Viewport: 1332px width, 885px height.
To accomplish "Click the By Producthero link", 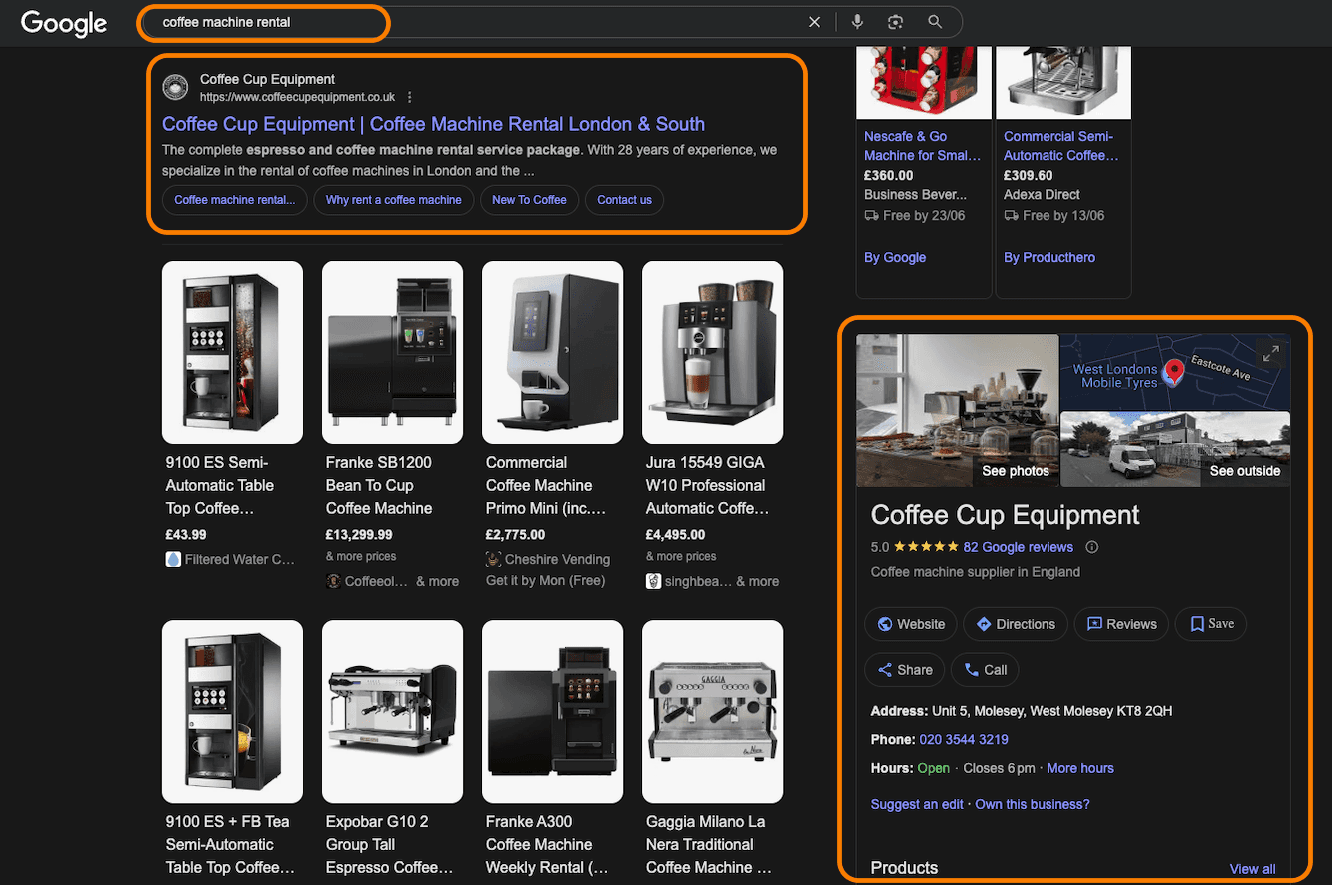I will [x=1049, y=257].
